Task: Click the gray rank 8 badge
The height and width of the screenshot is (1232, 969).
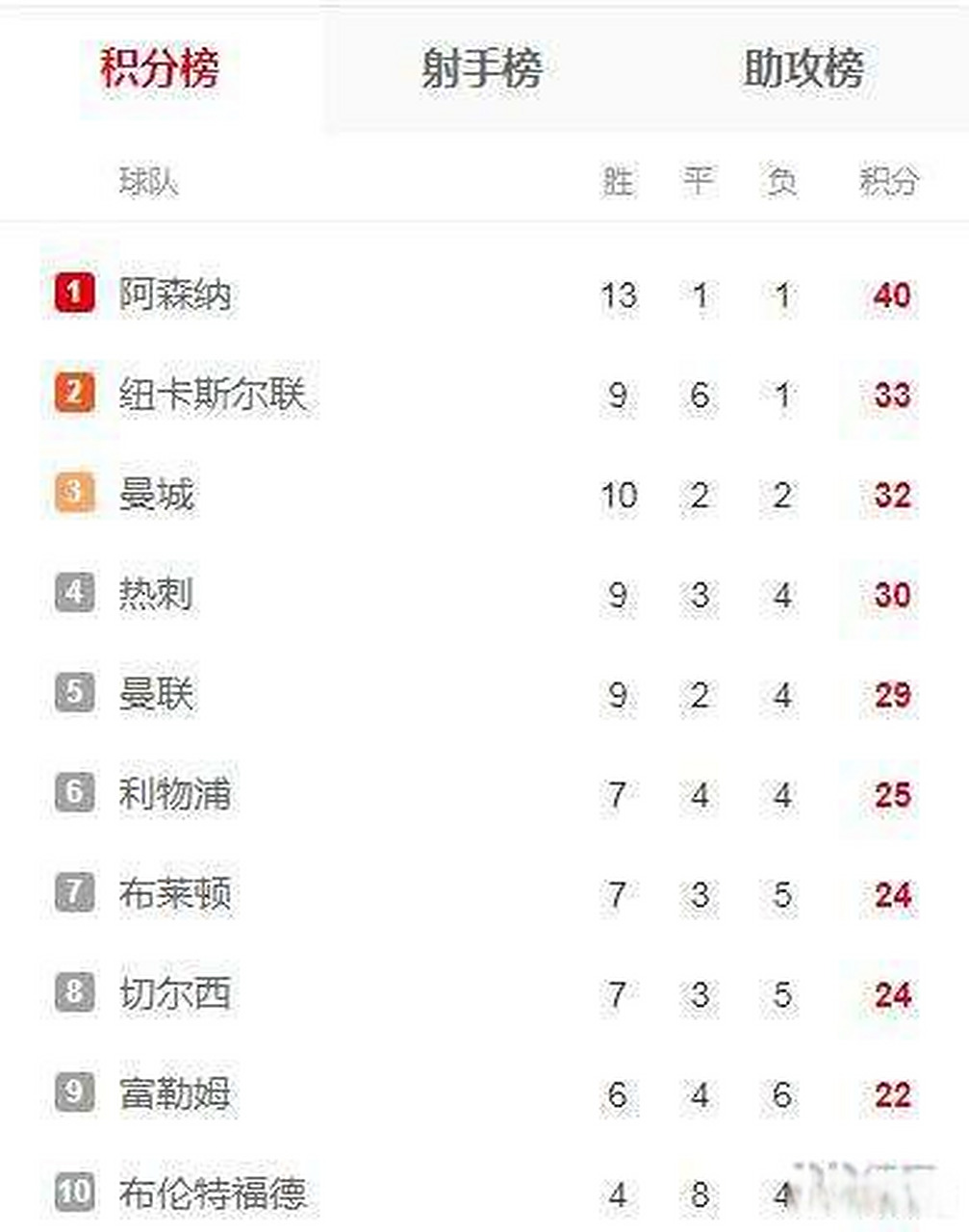Action: point(75,993)
